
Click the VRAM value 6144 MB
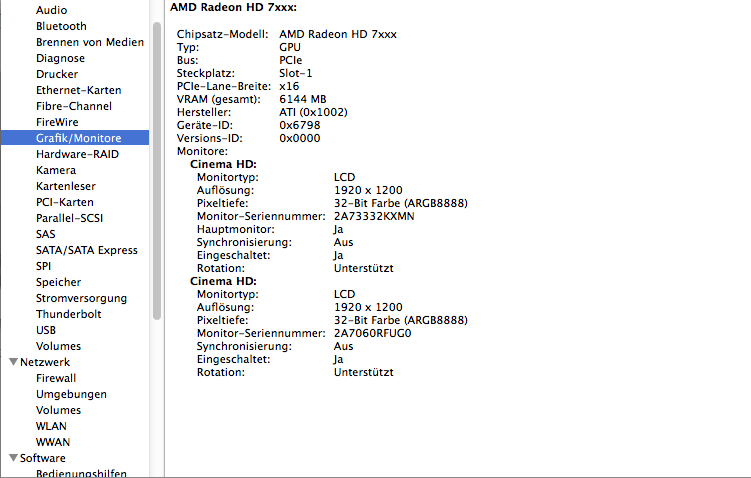tap(303, 99)
